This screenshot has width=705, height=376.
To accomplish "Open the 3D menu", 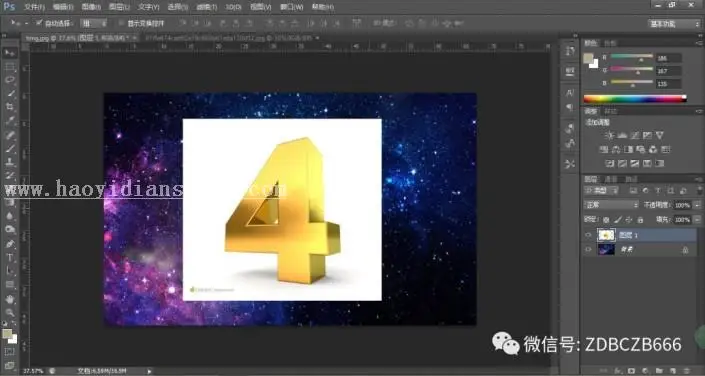I will point(233,7).
